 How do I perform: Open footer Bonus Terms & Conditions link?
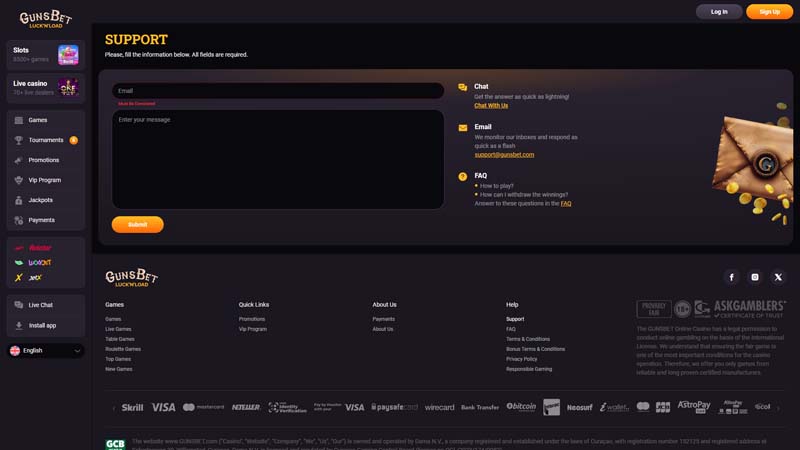click(535, 349)
